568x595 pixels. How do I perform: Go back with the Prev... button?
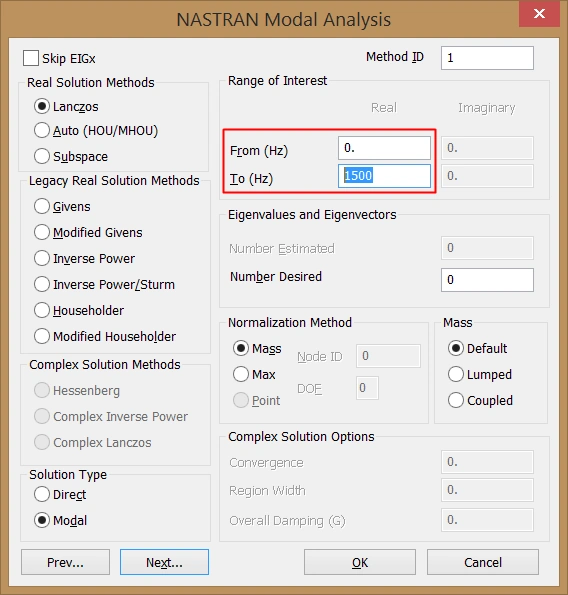(x=65, y=562)
